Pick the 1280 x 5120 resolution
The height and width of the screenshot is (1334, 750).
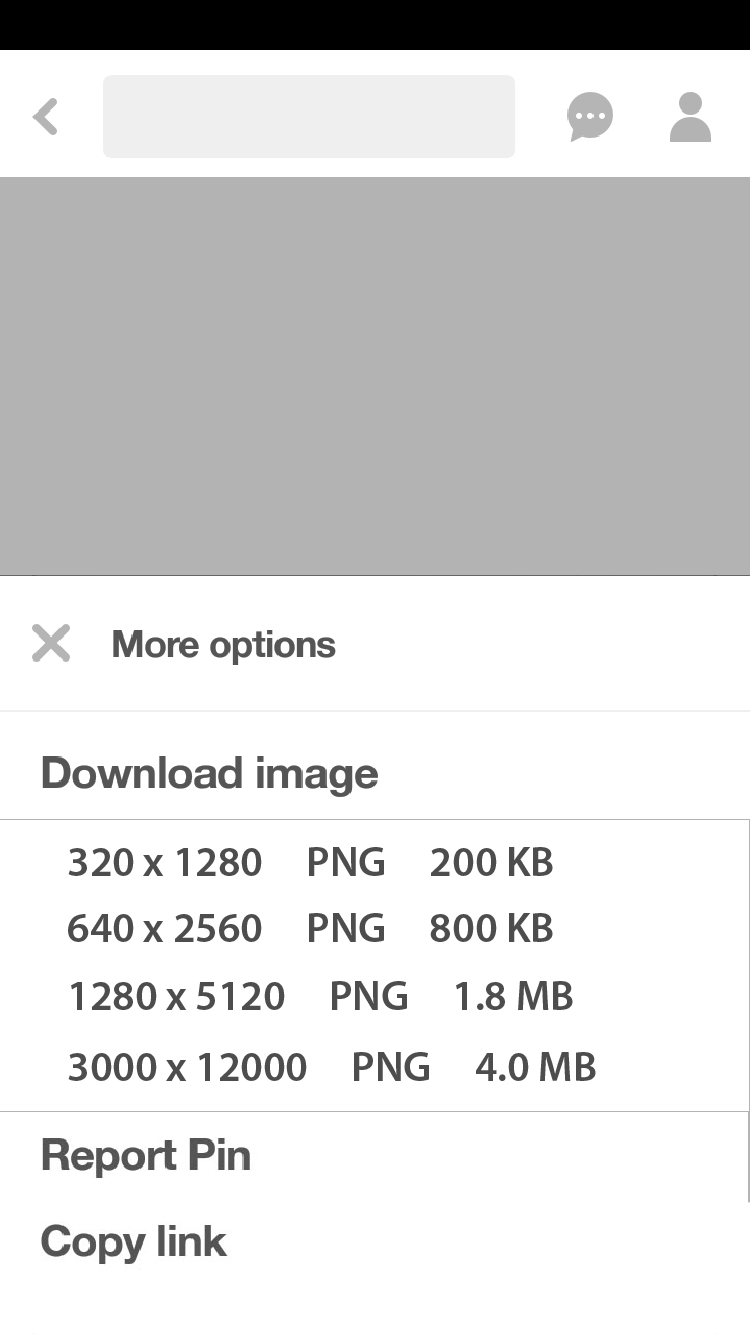177,997
